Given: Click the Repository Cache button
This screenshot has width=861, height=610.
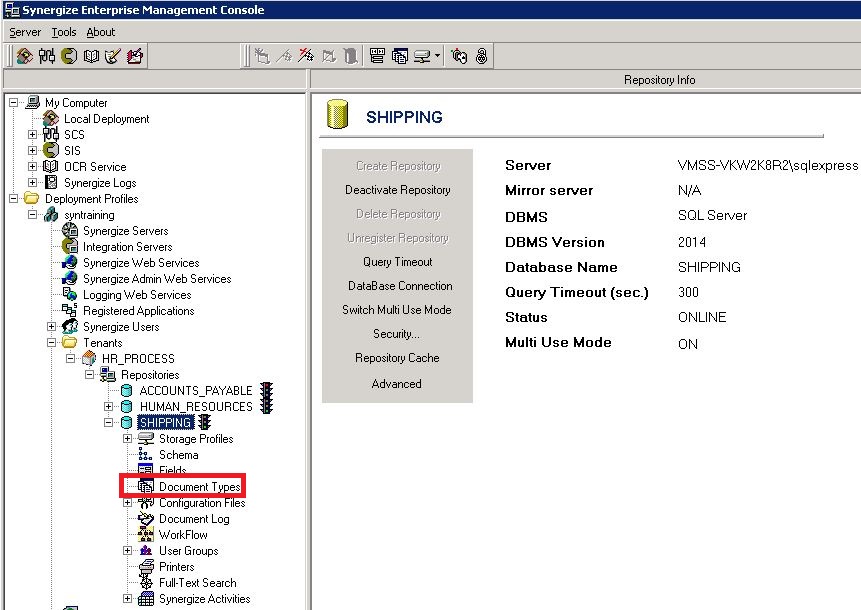Looking at the screenshot, I should (x=397, y=358).
